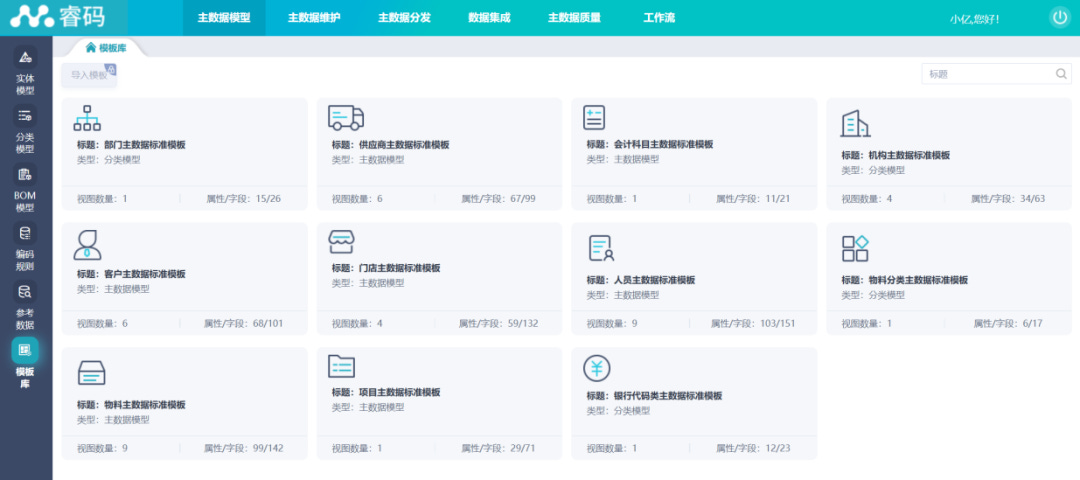Click the 导入模板 button
The height and width of the screenshot is (480, 1080).
coord(89,75)
